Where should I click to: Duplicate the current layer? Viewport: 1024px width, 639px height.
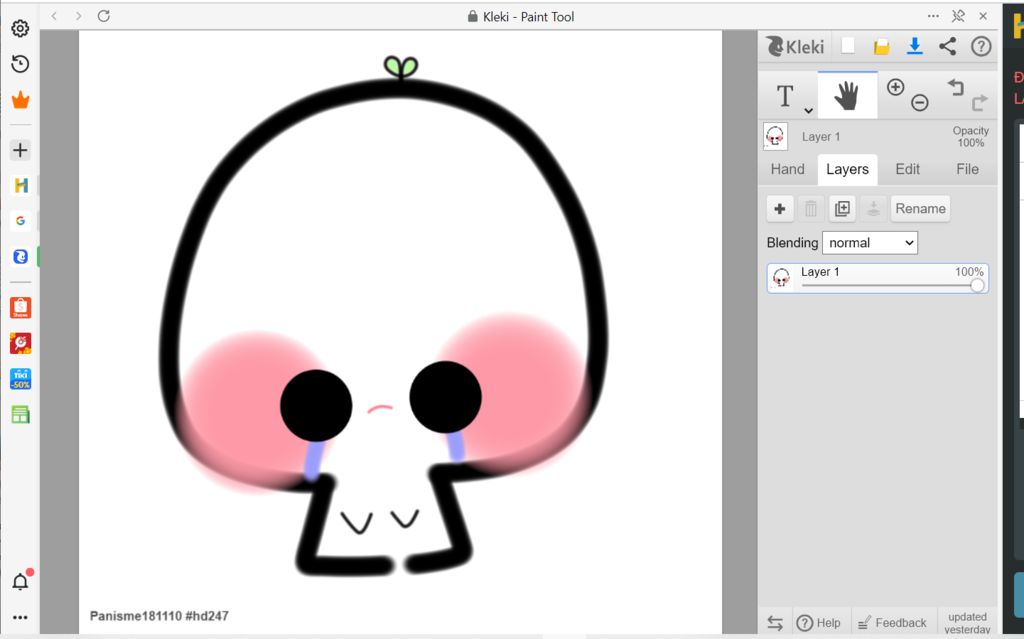pos(842,208)
